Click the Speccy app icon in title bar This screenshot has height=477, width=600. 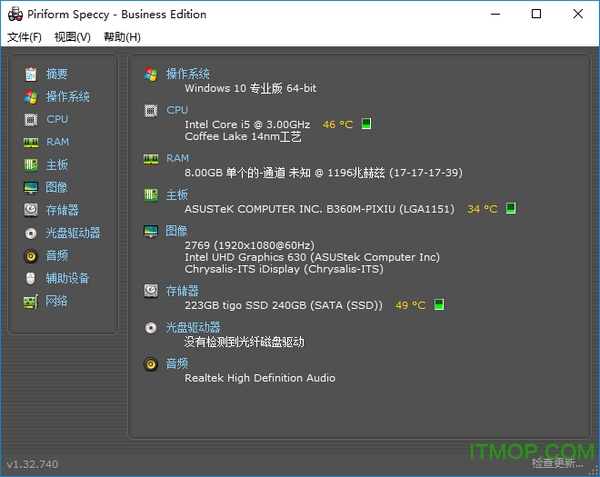tap(15, 14)
